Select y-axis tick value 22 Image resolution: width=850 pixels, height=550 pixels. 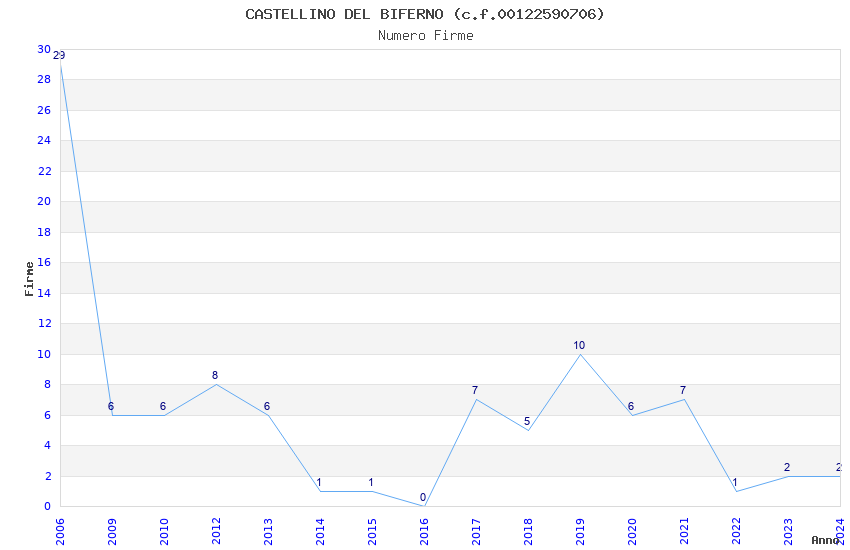(44, 171)
